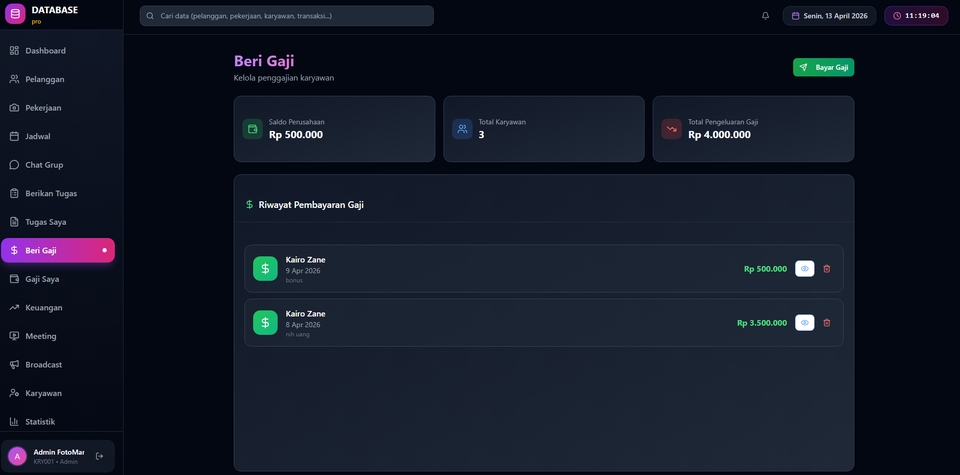960x475 pixels.
Task: Open the Admin FotoMar profile card
Action: (58, 456)
